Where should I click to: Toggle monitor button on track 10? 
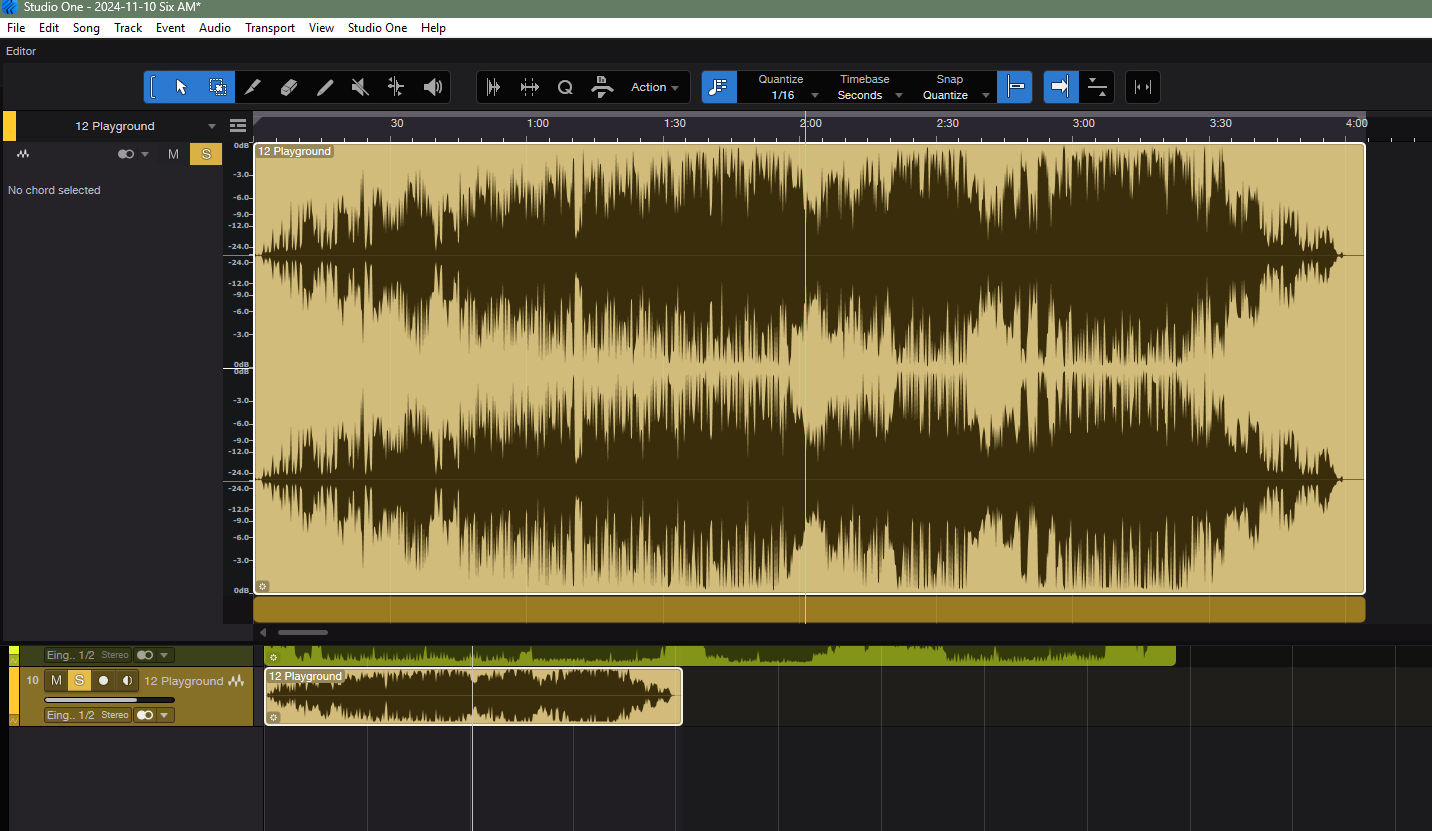click(127, 681)
